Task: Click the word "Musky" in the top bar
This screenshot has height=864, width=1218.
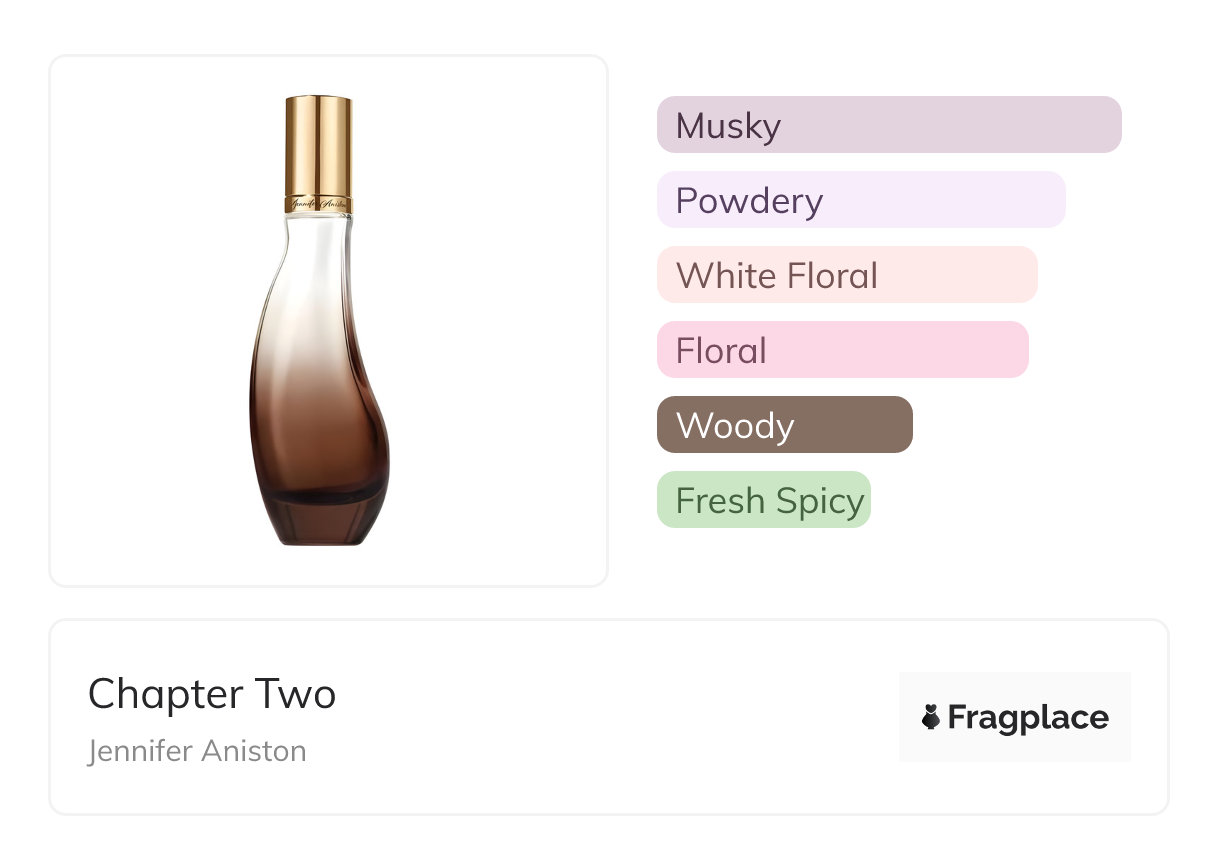Action: 728,126
